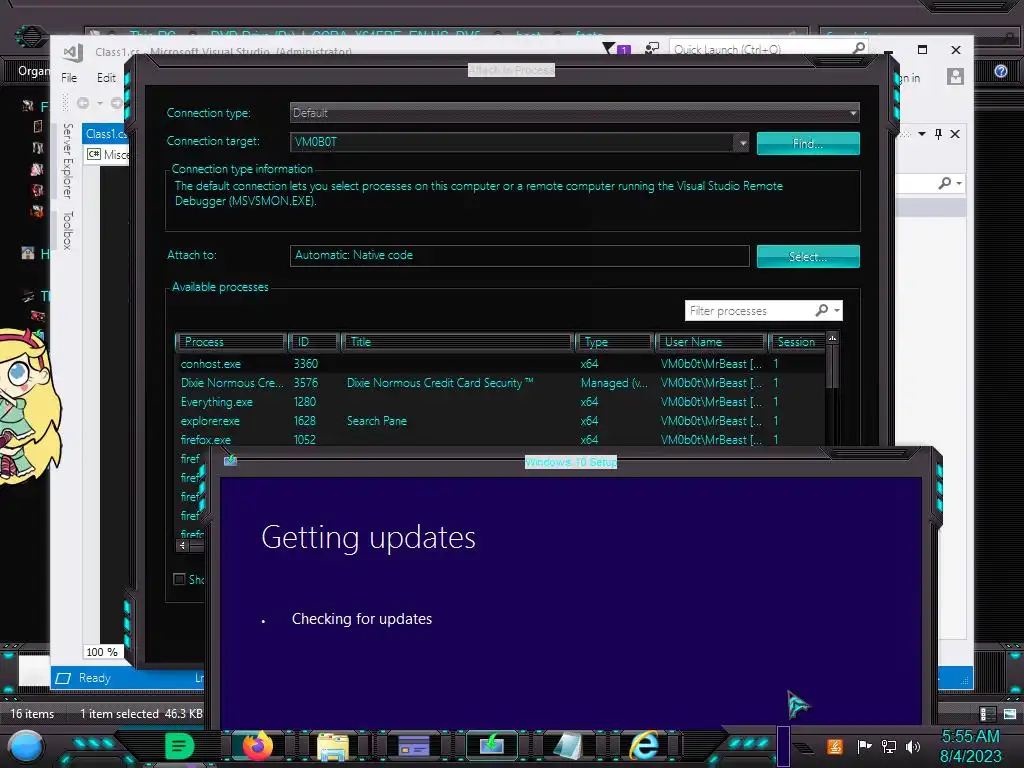Toggle the 'Sho...' checkbox in Attach dialog

click(179, 579)
